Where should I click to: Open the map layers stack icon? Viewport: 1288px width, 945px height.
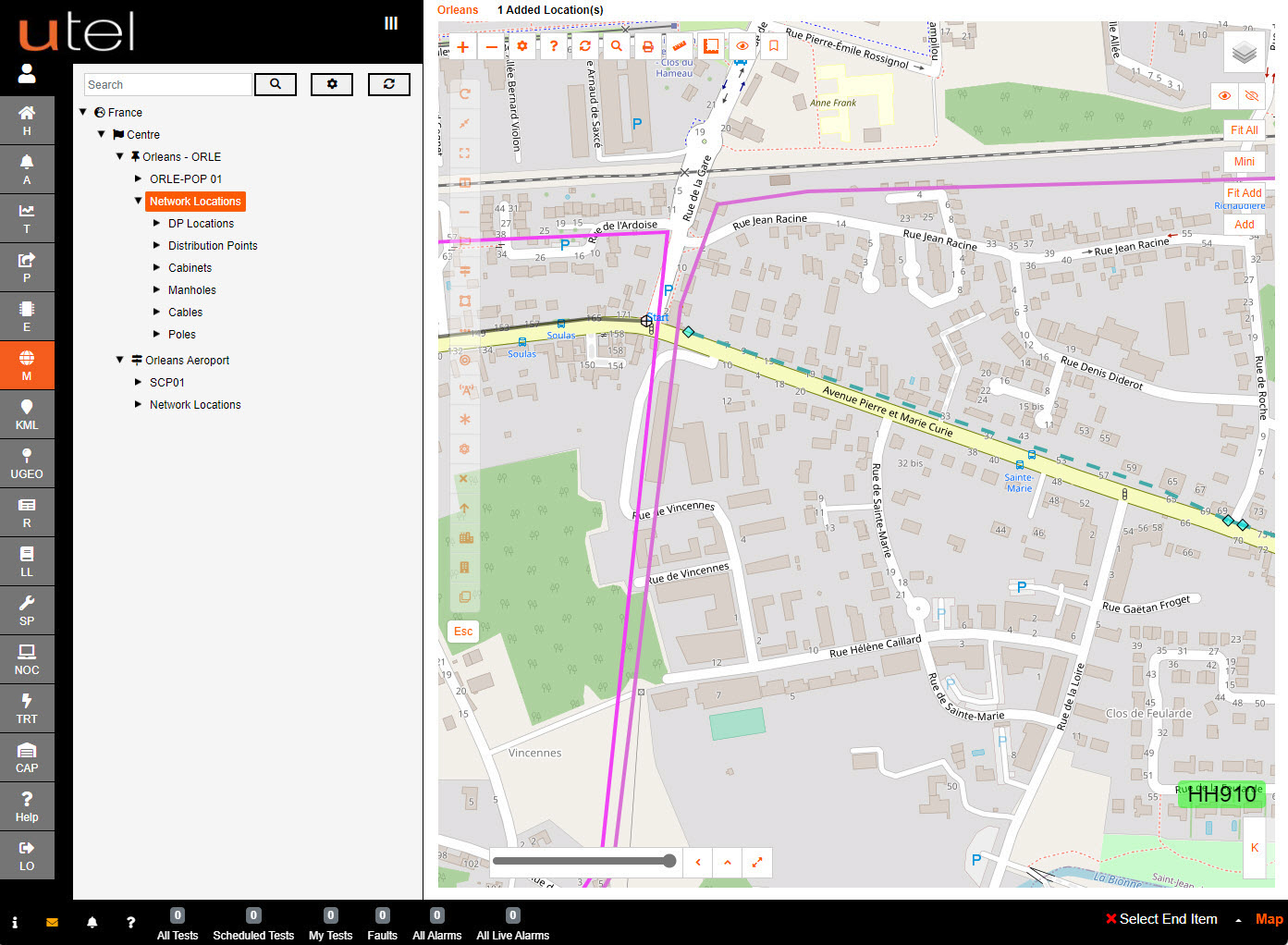(1245, 53)
